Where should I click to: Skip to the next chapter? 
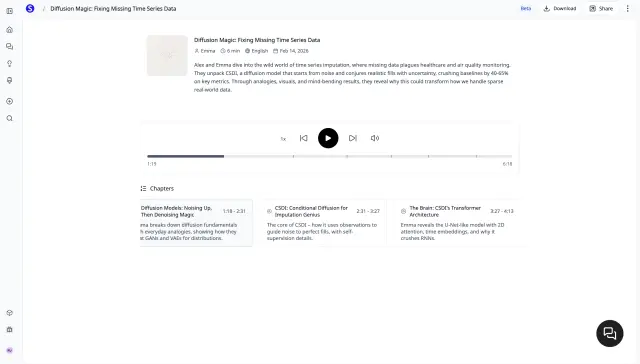tap(353, 138)
